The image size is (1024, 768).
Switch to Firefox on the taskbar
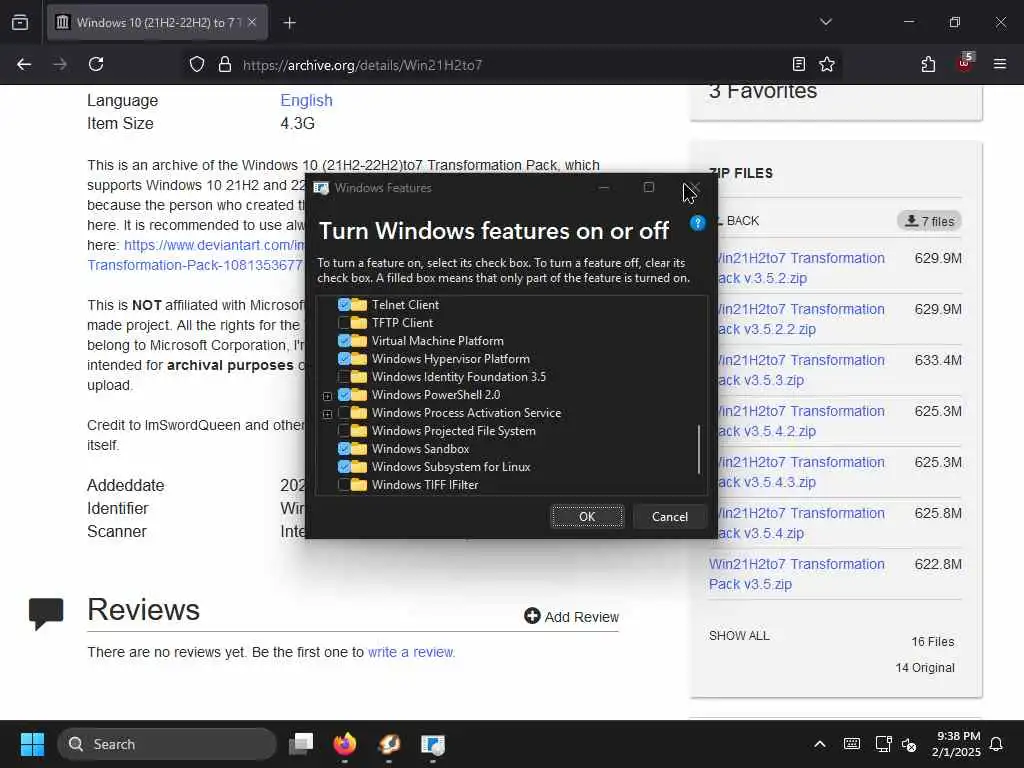345,744
